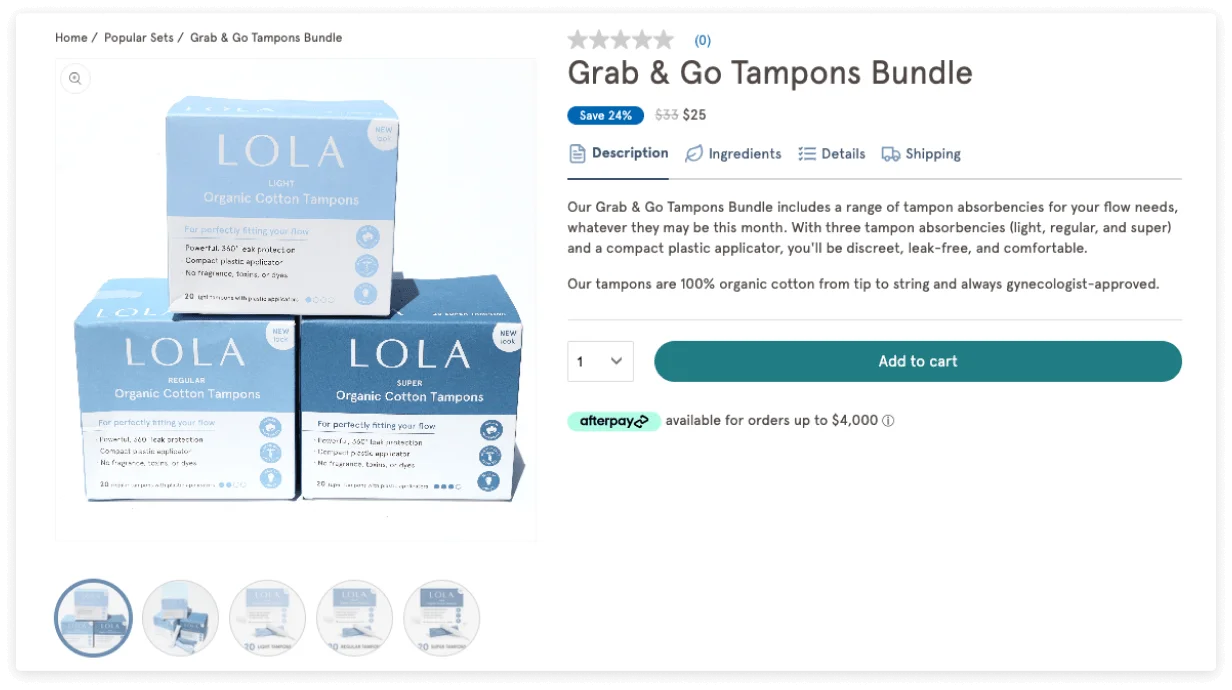Screen dimensions: 1232x690
Task: Click the star rating icons
Action: tap(621, 40)
